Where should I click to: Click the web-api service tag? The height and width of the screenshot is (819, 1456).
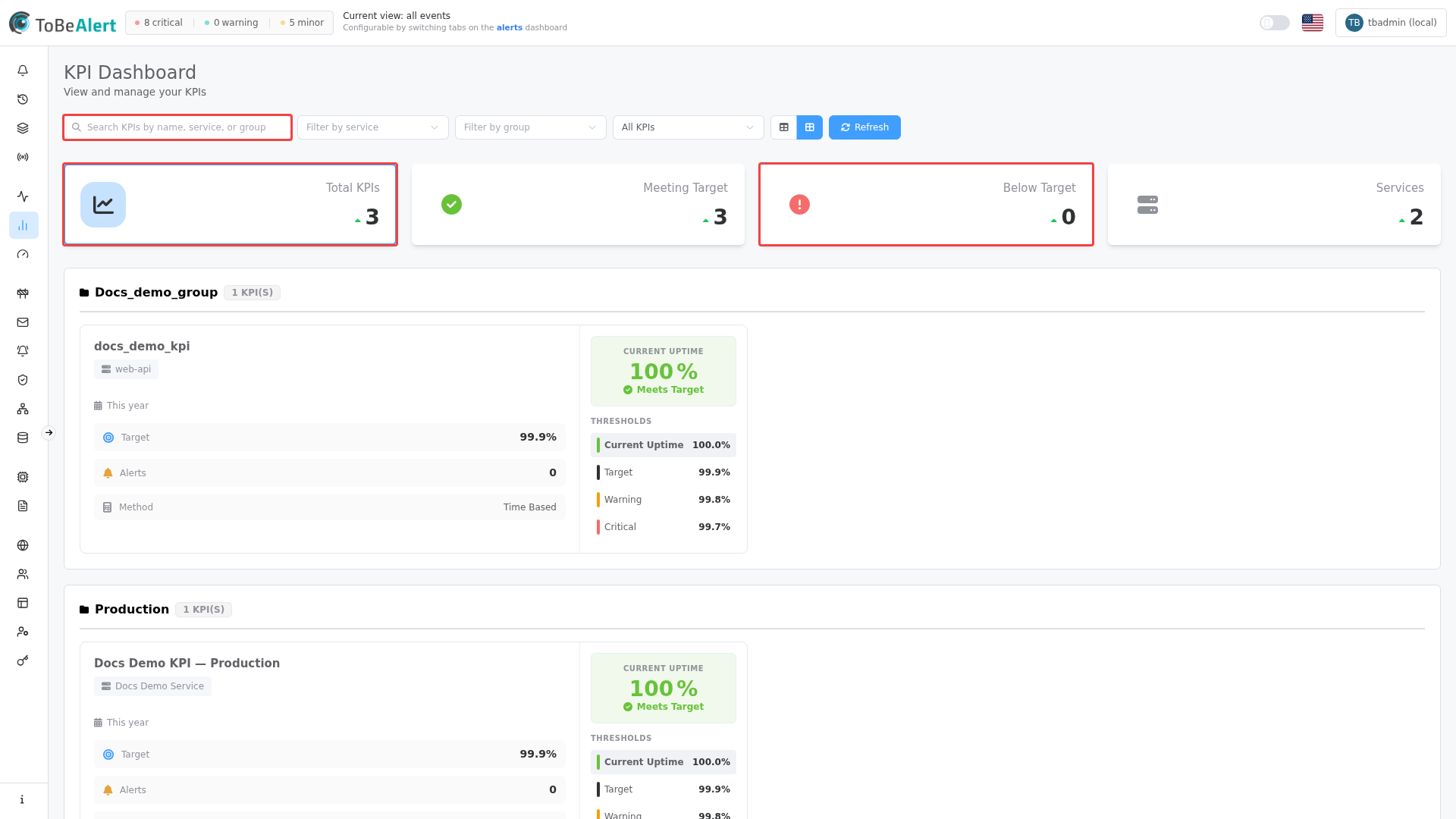point(126,369)
